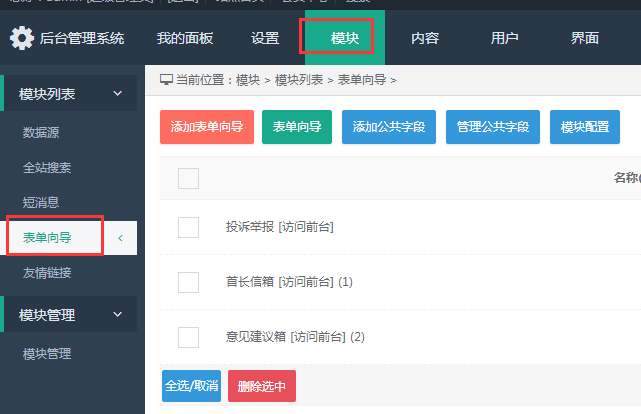
Task: Select the 模块 top menu tab
Action: 345,38
